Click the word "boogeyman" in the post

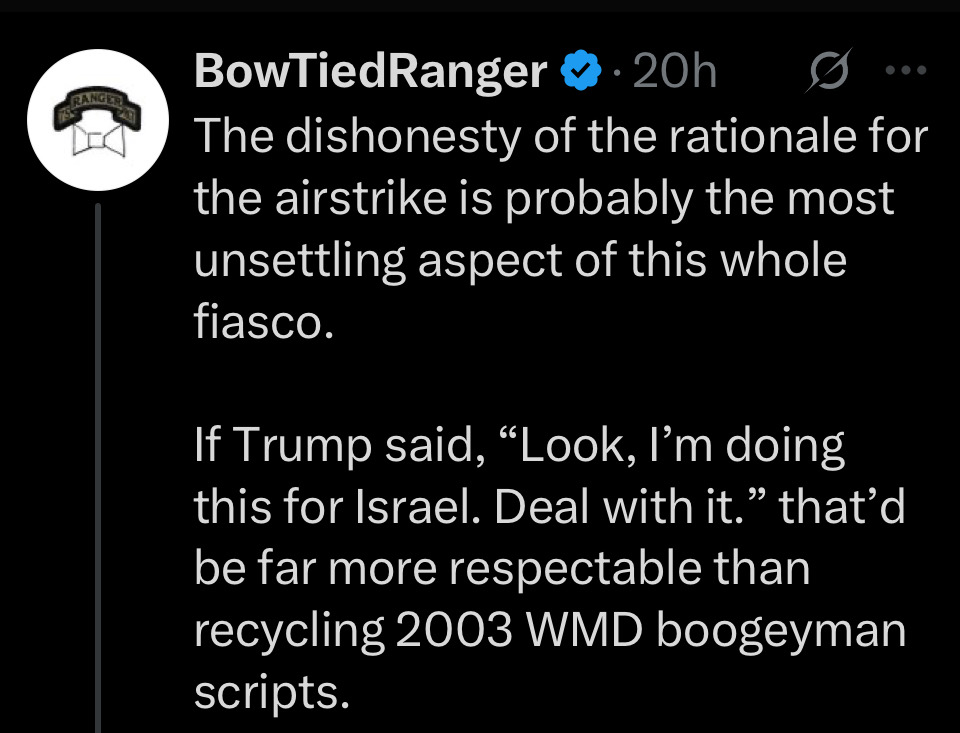[781, 633]
